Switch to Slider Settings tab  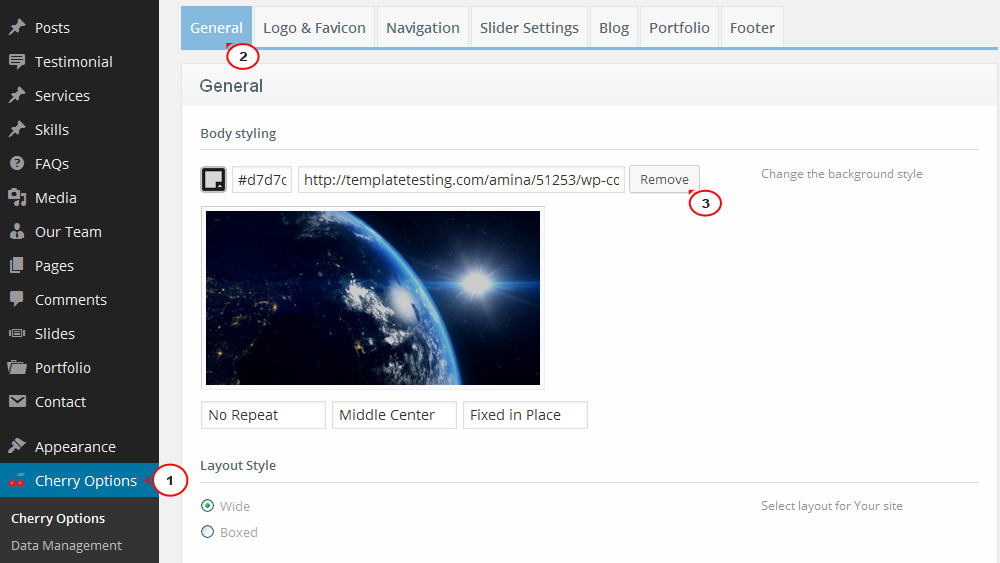tap(529, 27)
